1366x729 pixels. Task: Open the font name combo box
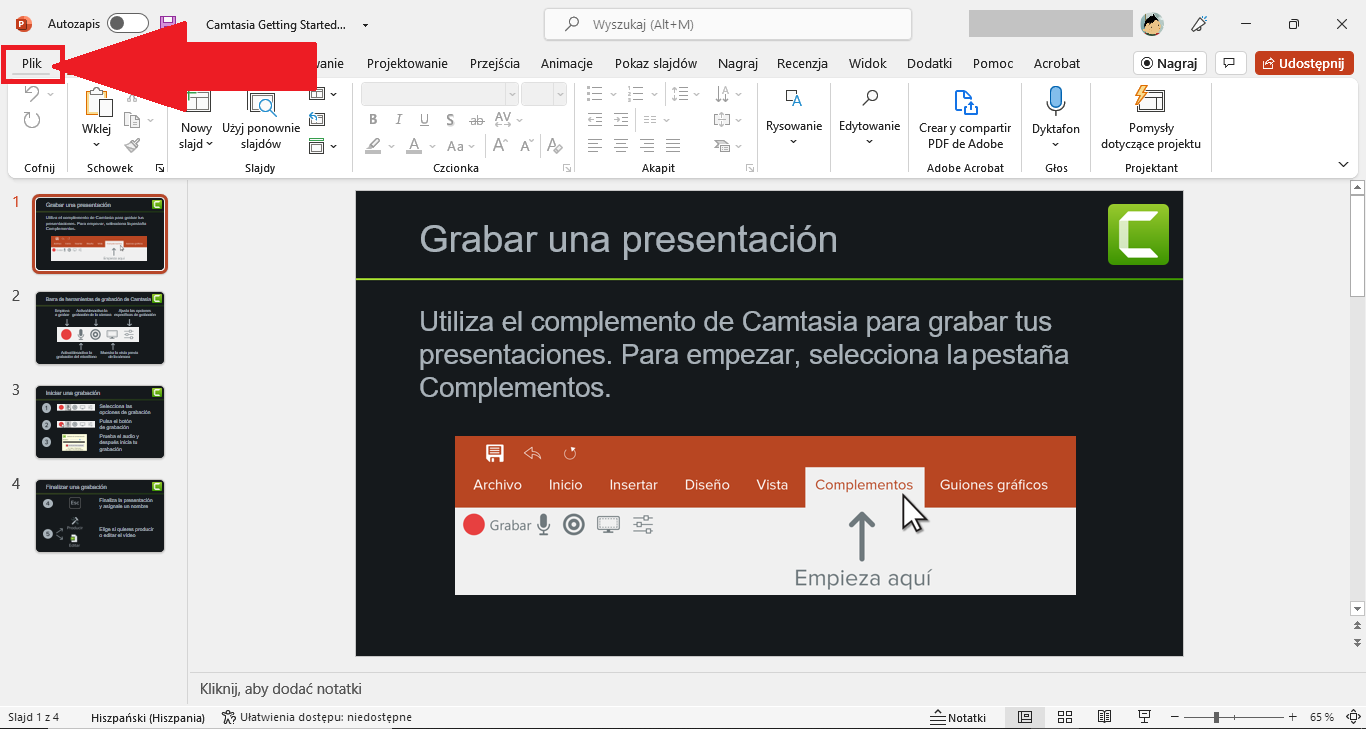(x=440, y=94)
